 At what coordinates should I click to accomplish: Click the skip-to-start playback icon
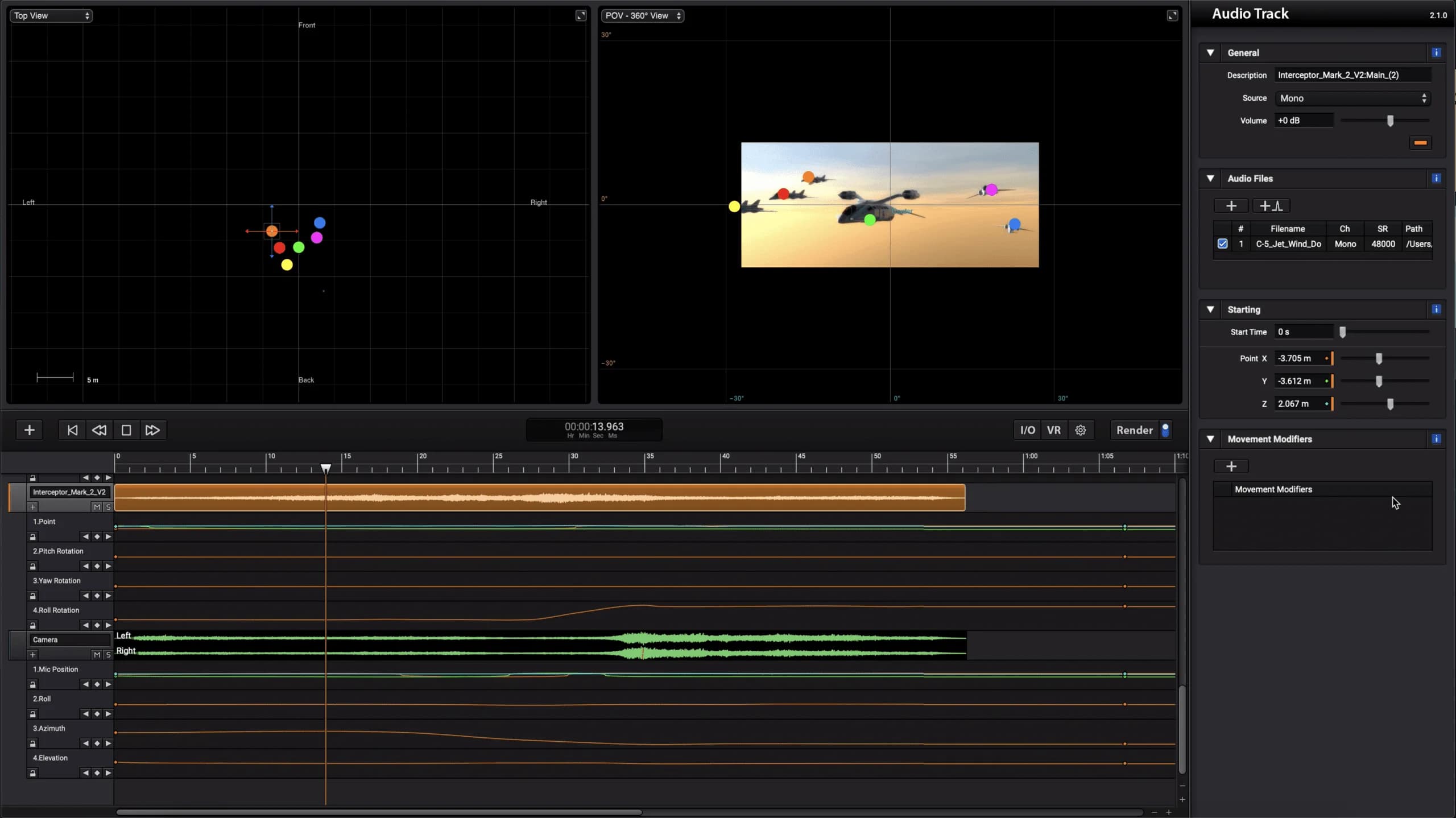pos(72,430)
